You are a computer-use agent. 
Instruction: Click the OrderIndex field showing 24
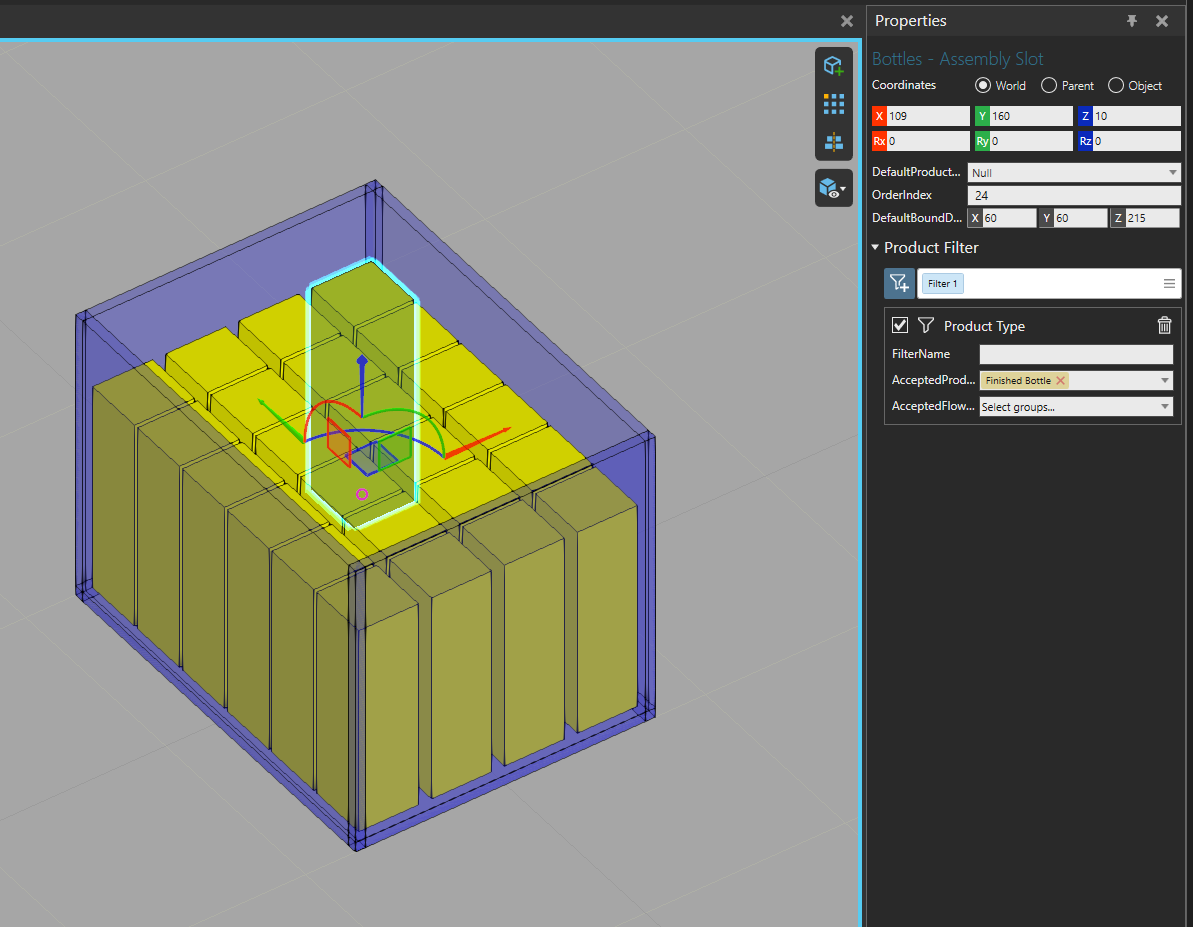(1074, 196)
